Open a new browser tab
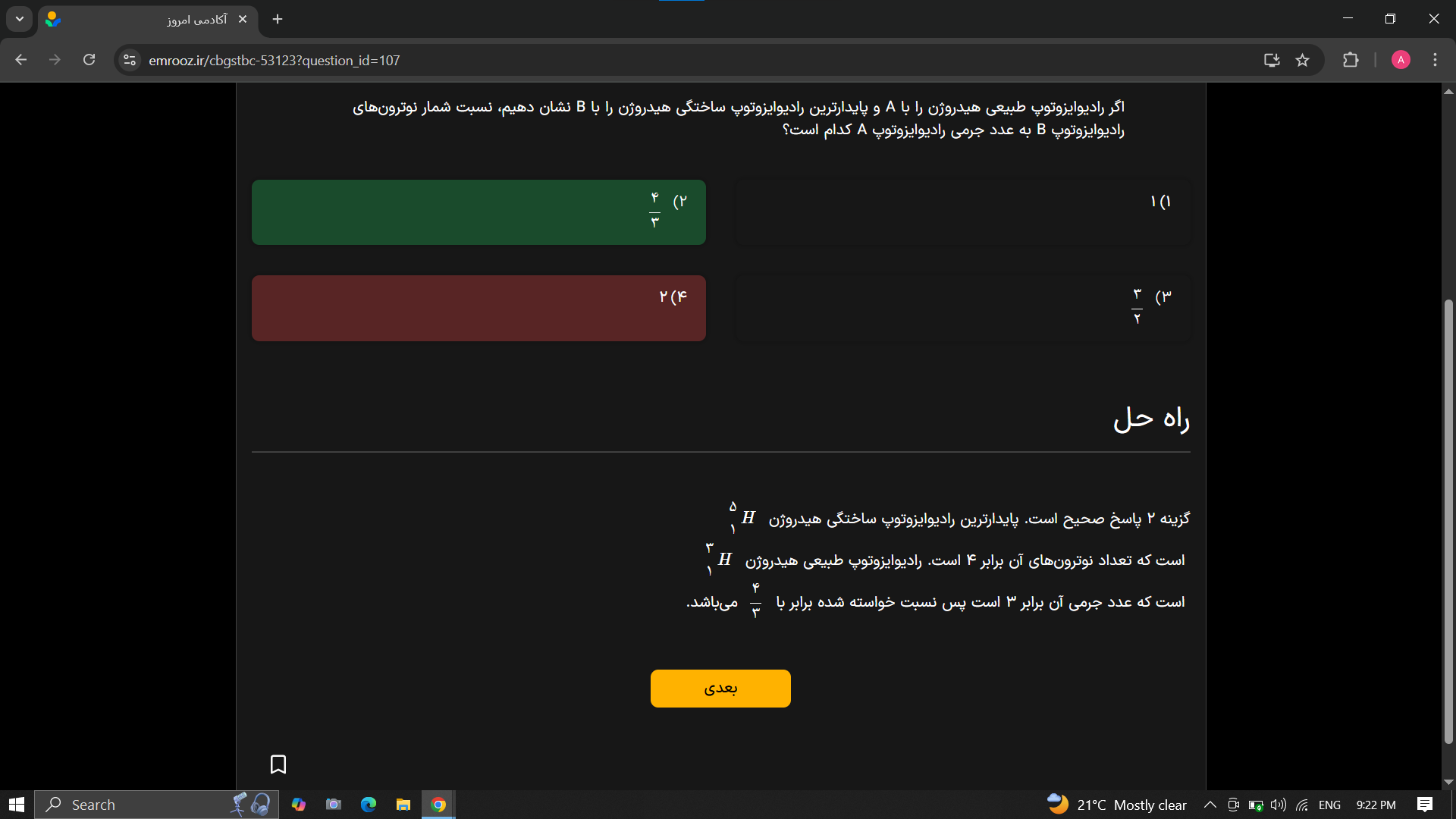 point(278,19)
